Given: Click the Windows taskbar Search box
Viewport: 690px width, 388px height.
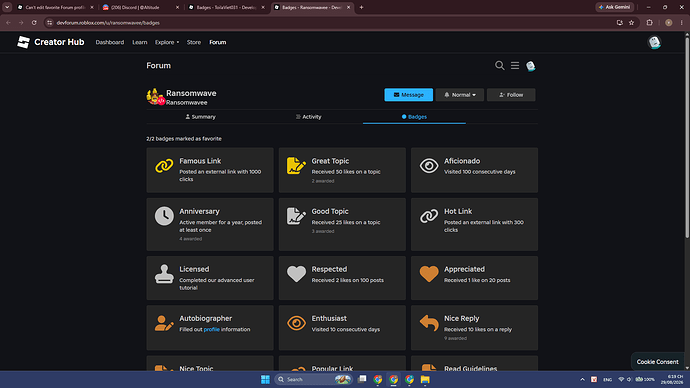Looking at the screenshot, I should pyautogui.click(x=314, y=379).
